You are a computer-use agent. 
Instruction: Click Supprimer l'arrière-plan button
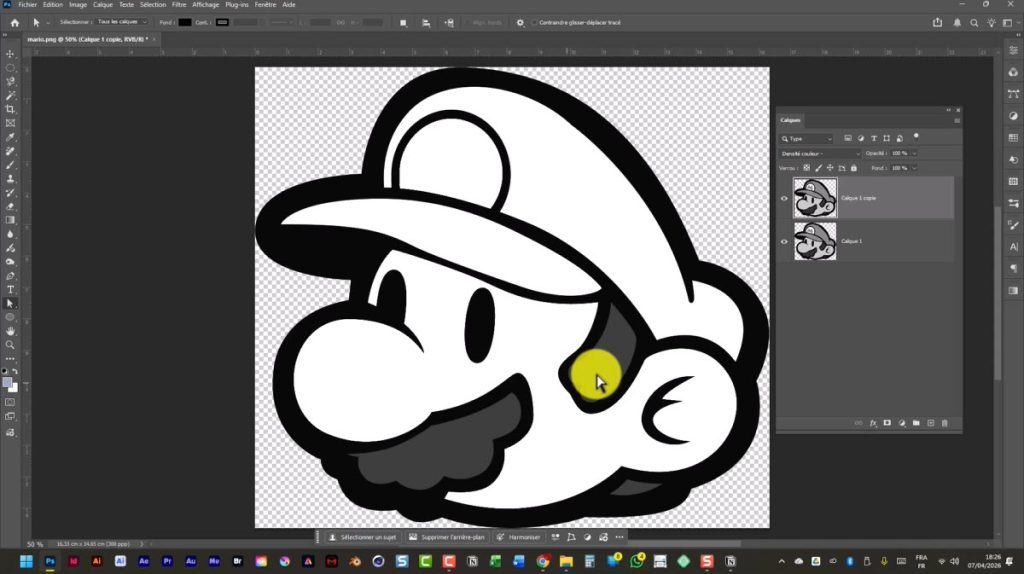click(447, 537)
